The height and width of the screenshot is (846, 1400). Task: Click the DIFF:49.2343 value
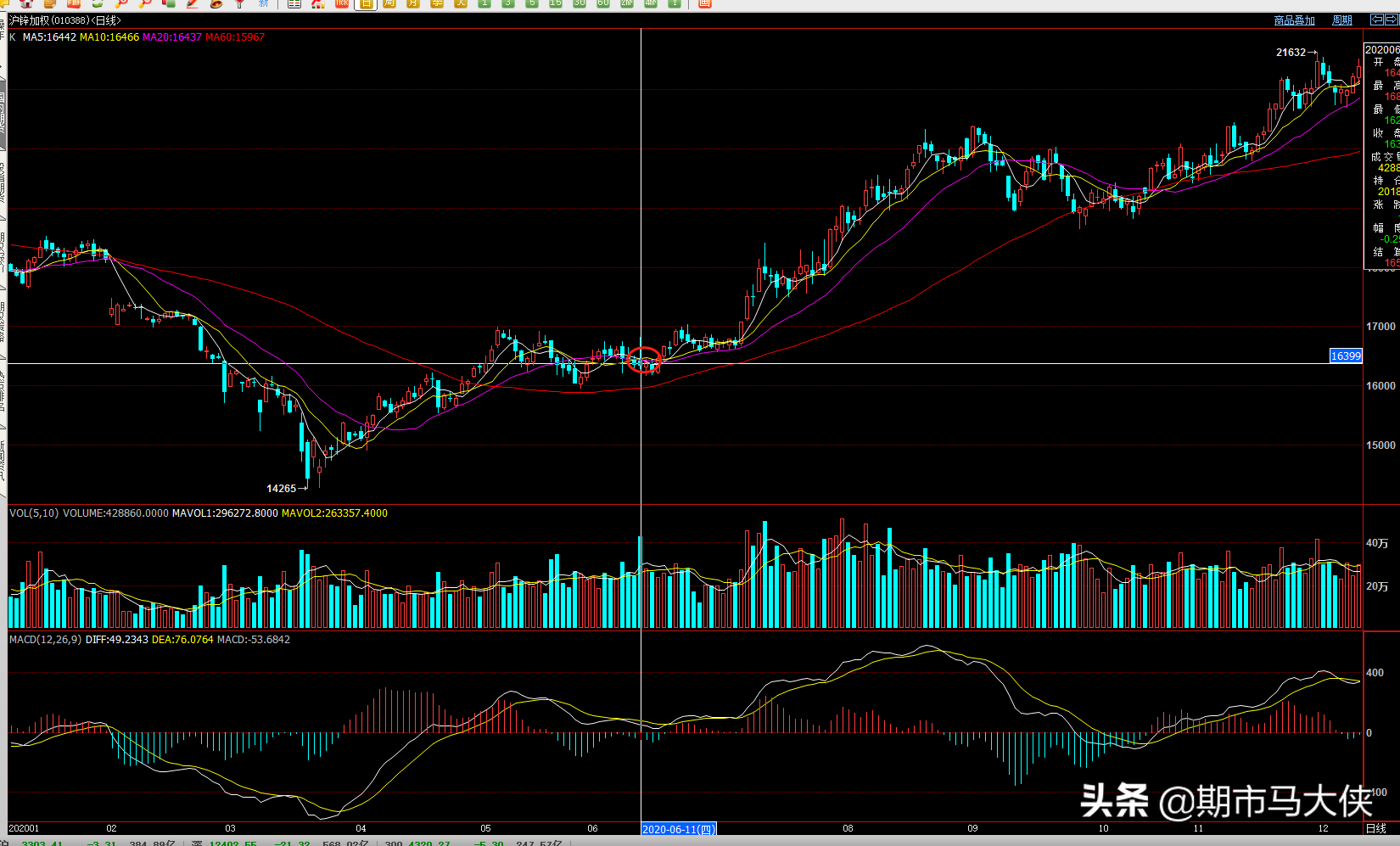(x=117, y=640)
